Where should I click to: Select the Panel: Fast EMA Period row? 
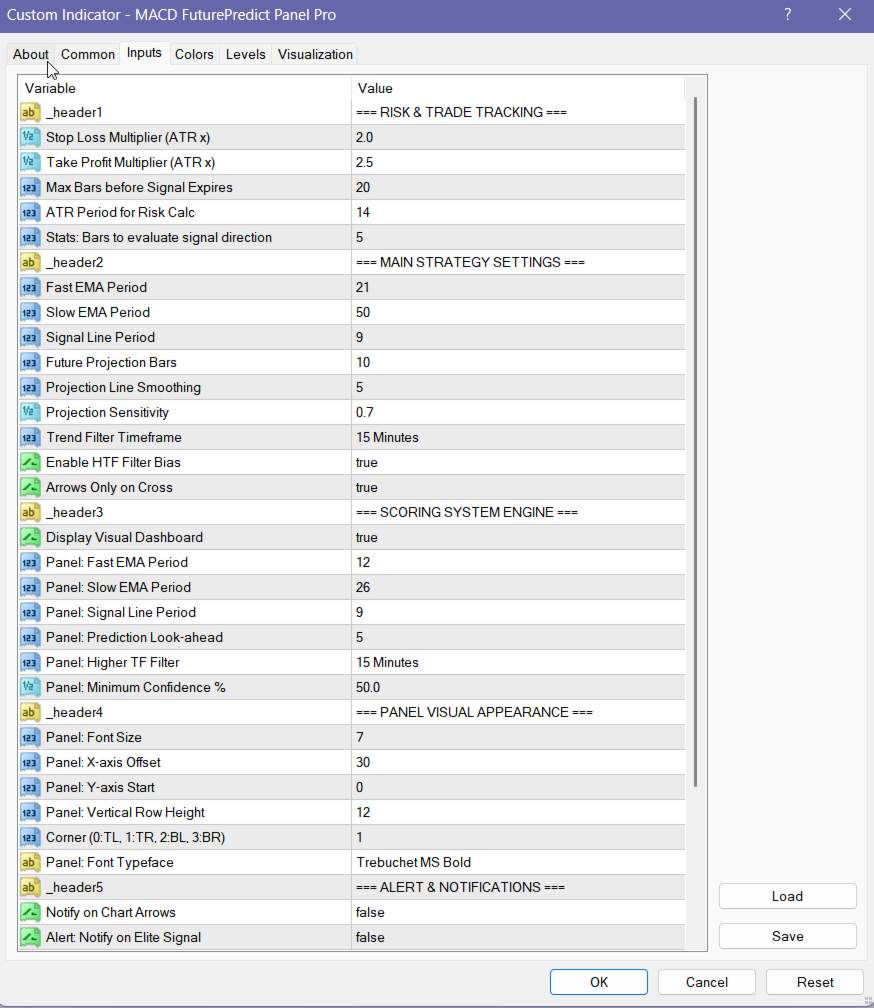point(352,562)
